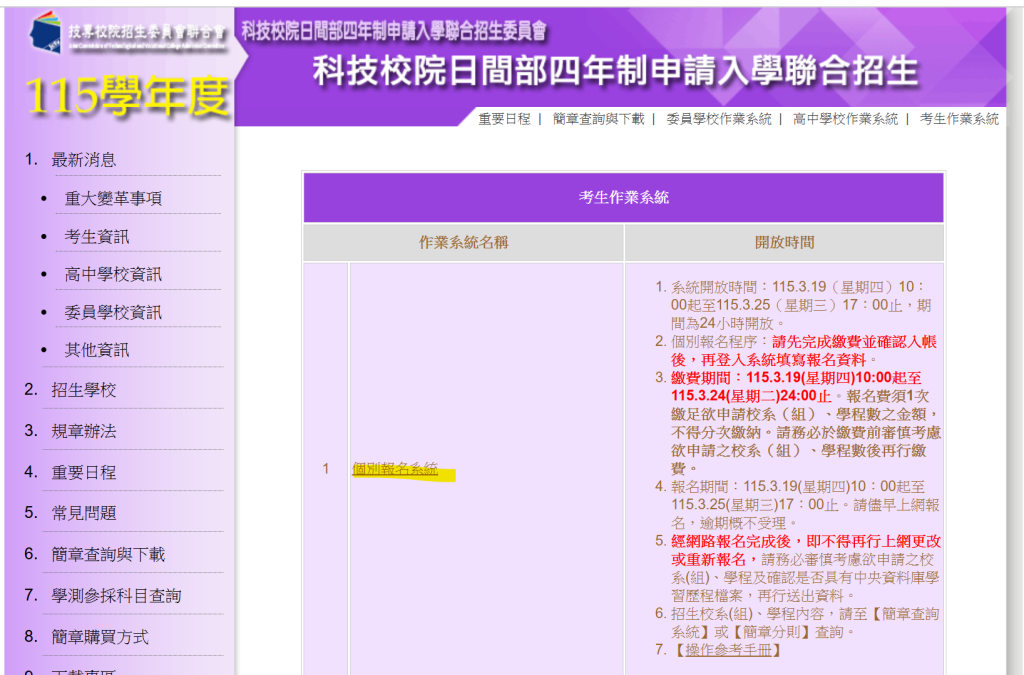1024x675 pixels.
Task: Open 常見問題 in the sidebar
Action: [84, 514]
